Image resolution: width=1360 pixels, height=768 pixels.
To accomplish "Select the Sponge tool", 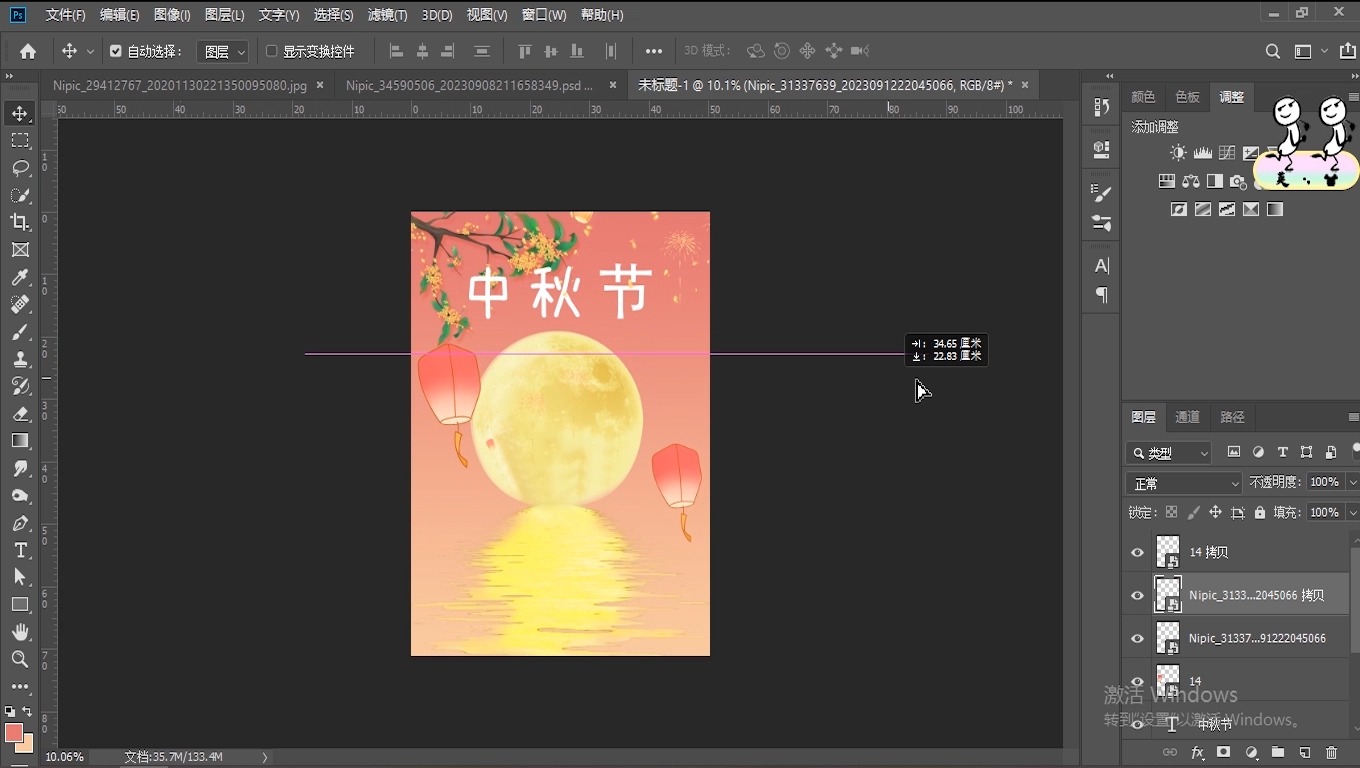I will 20,496.
